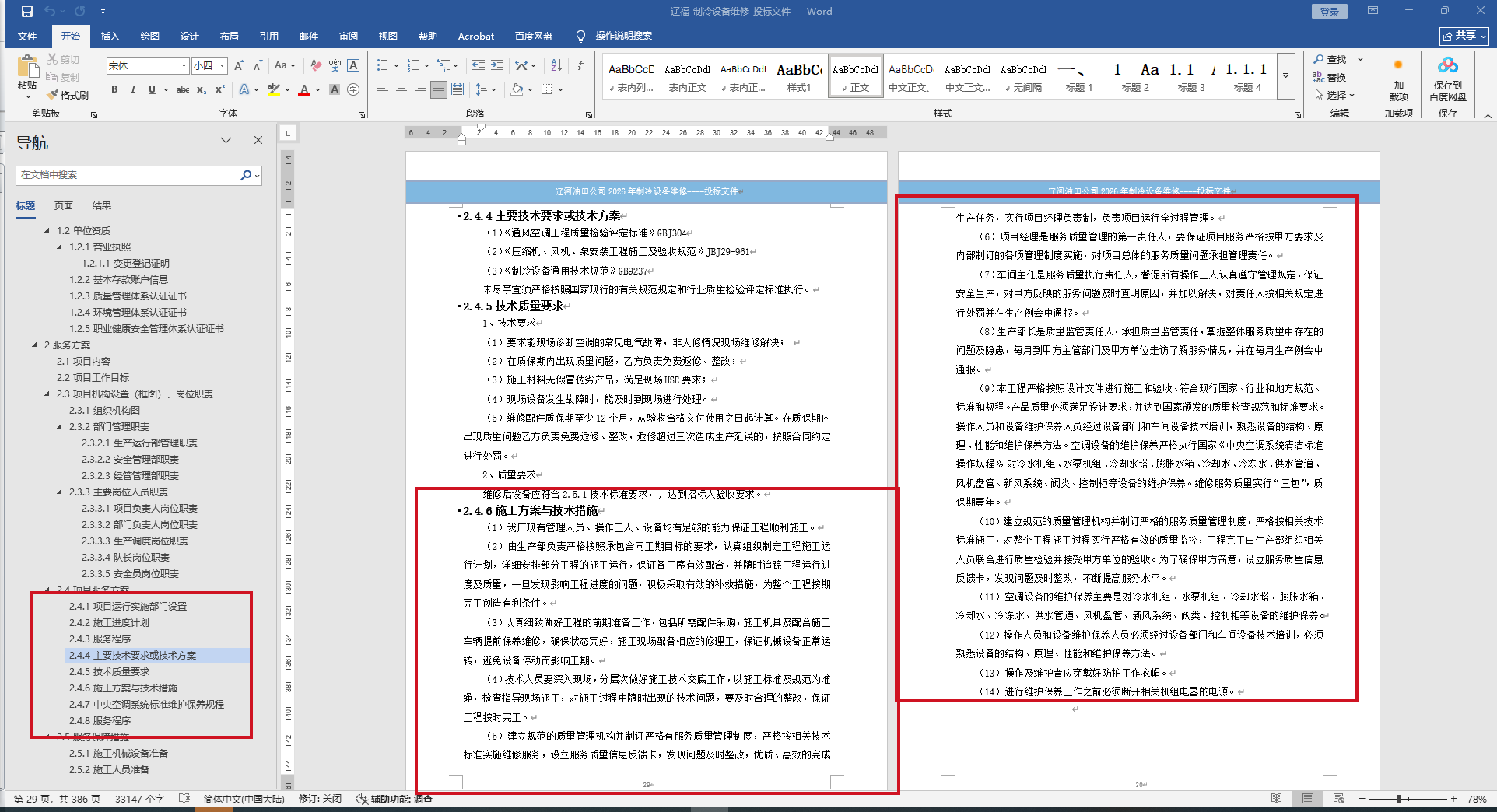
Task: Click the zoom slider handle
Action: (x=1399, y=799)
